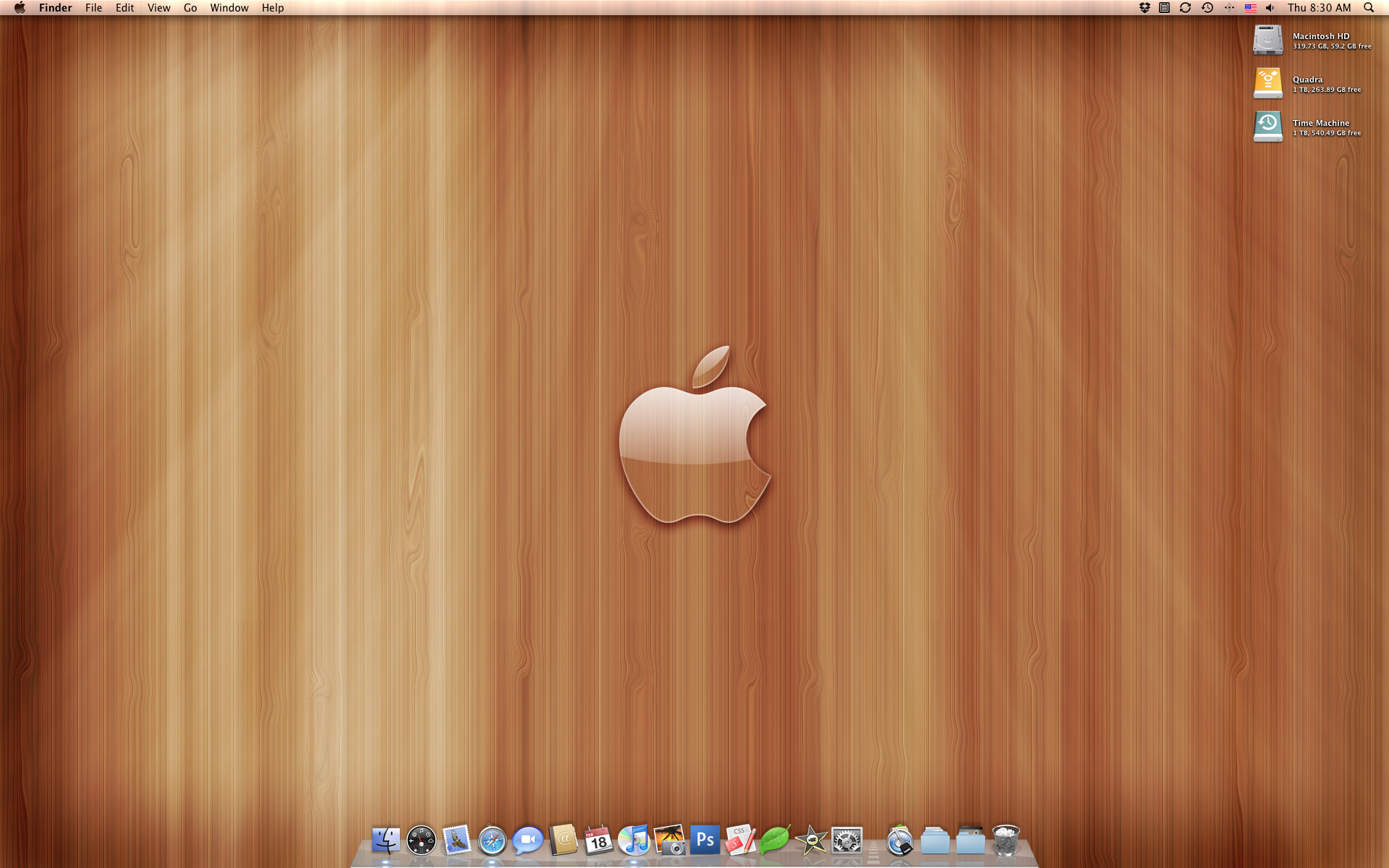Click the Thu 8:30 AM clock

click(x=1319, y=8)
